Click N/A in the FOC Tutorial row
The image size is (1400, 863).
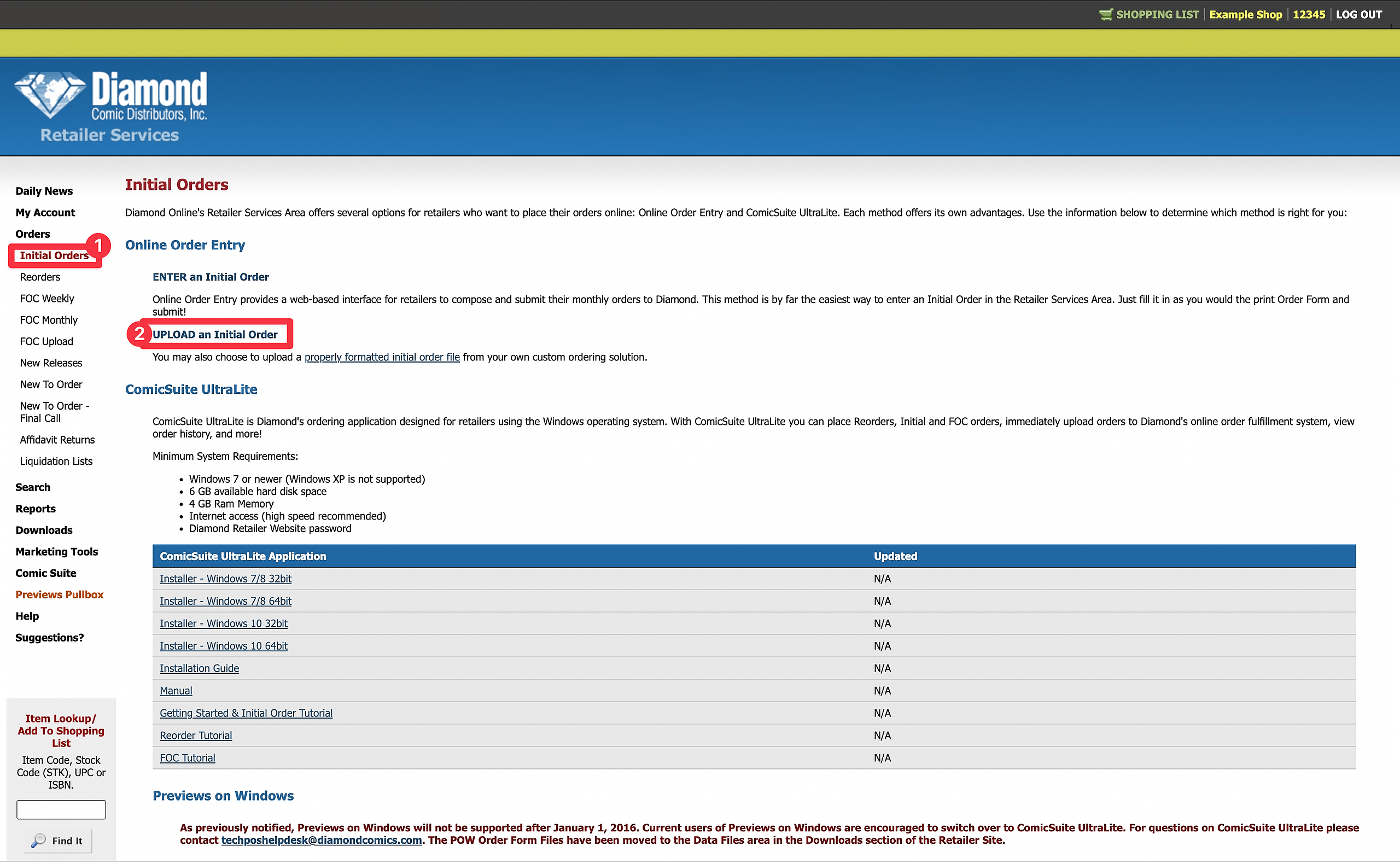882,758
